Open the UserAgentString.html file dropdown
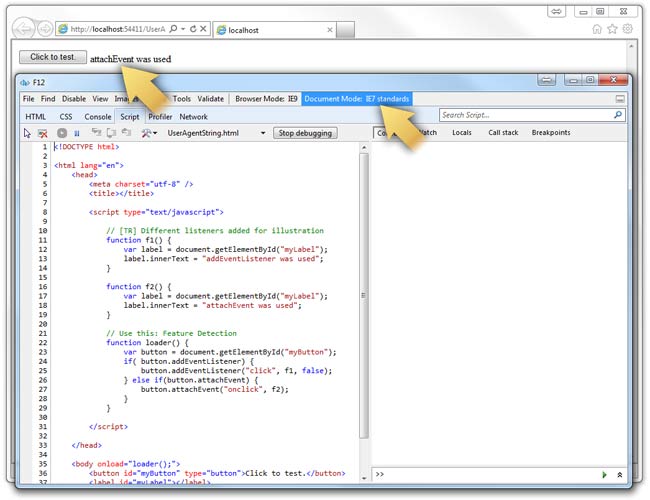The width and height of the screenshot is (650, 500). pyautogui.click(x=263, y=133)
